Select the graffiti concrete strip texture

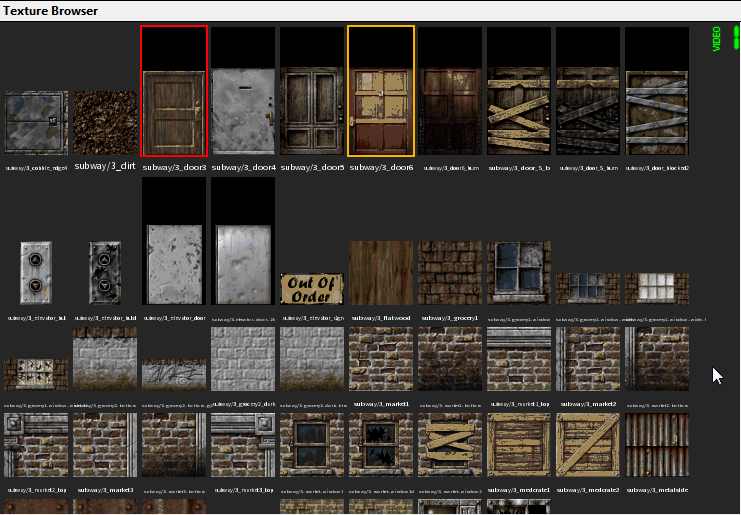(x=174, y=374)
